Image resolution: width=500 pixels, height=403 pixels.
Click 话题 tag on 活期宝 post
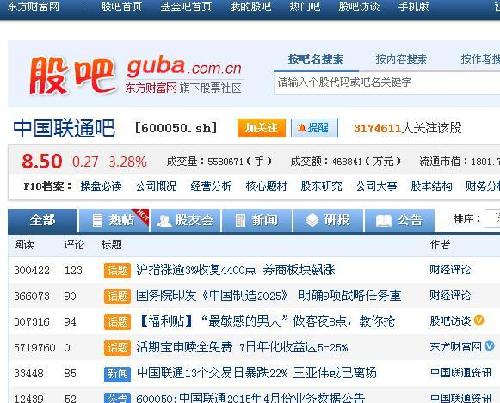click(117, 348)
